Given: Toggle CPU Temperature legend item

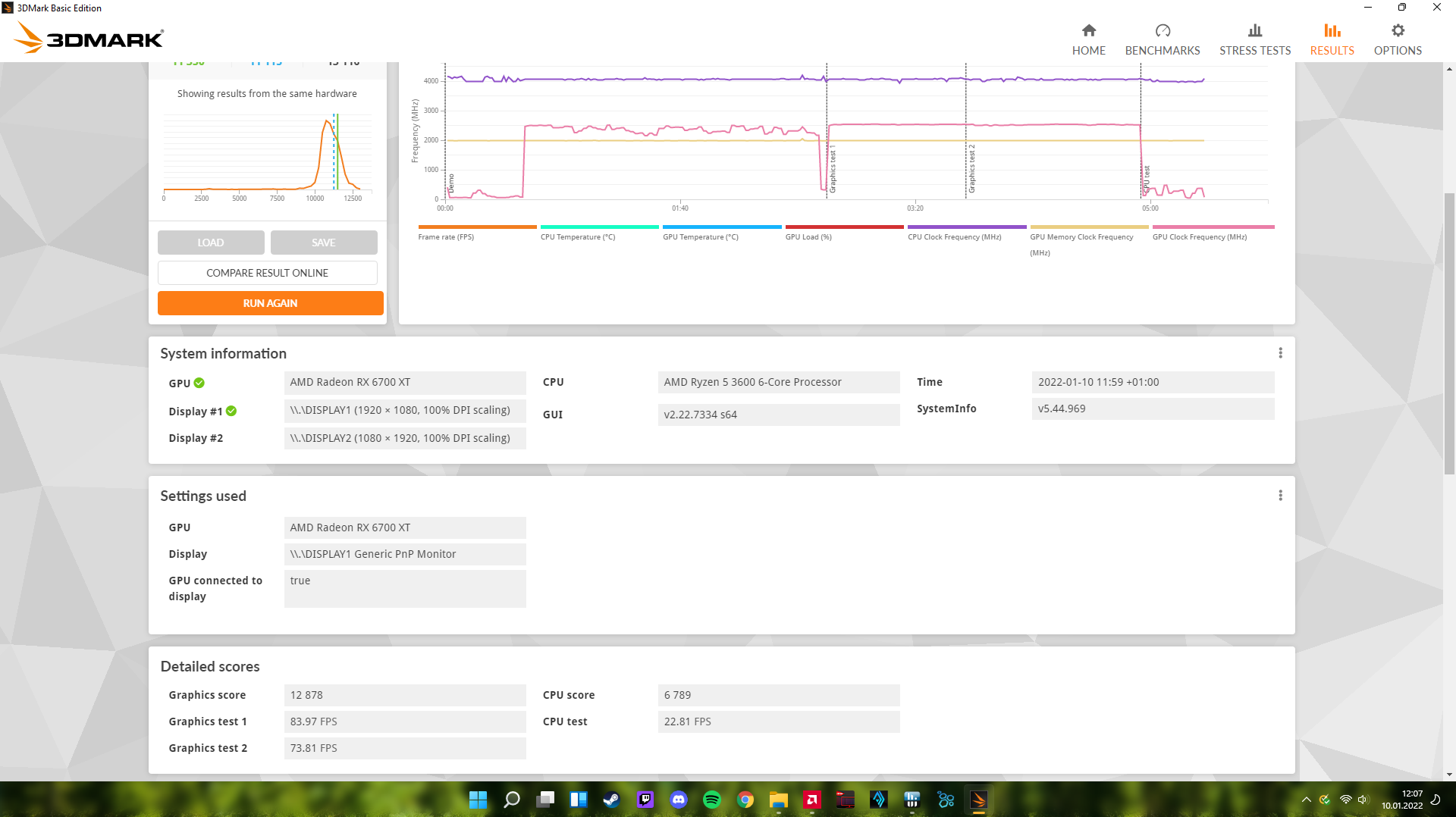Looking at the screenshot, I should coord(599,233).
